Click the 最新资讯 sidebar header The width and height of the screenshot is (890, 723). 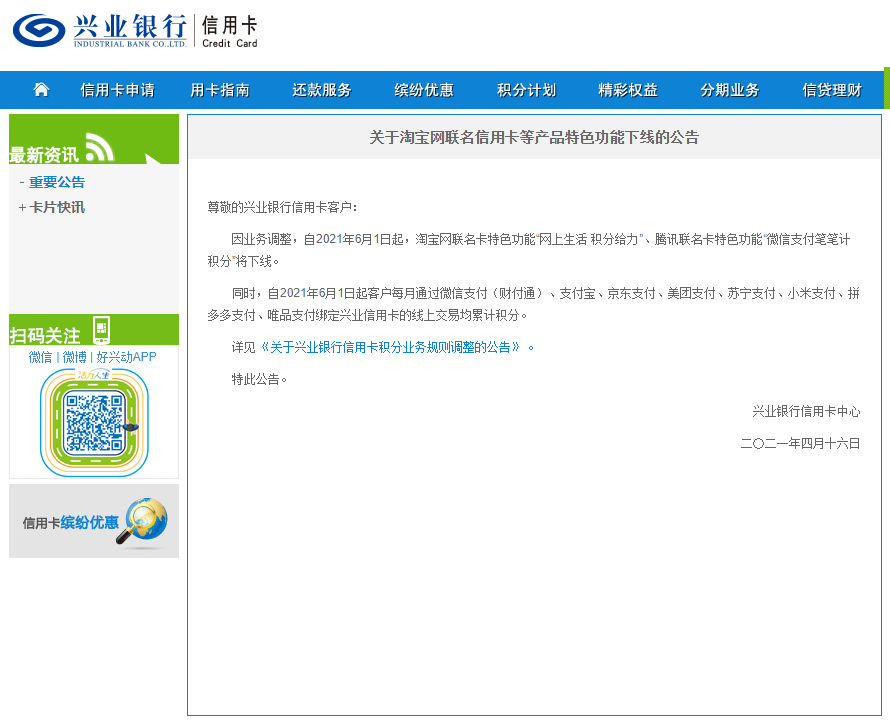pyautogui.click(x=94, y=139)
